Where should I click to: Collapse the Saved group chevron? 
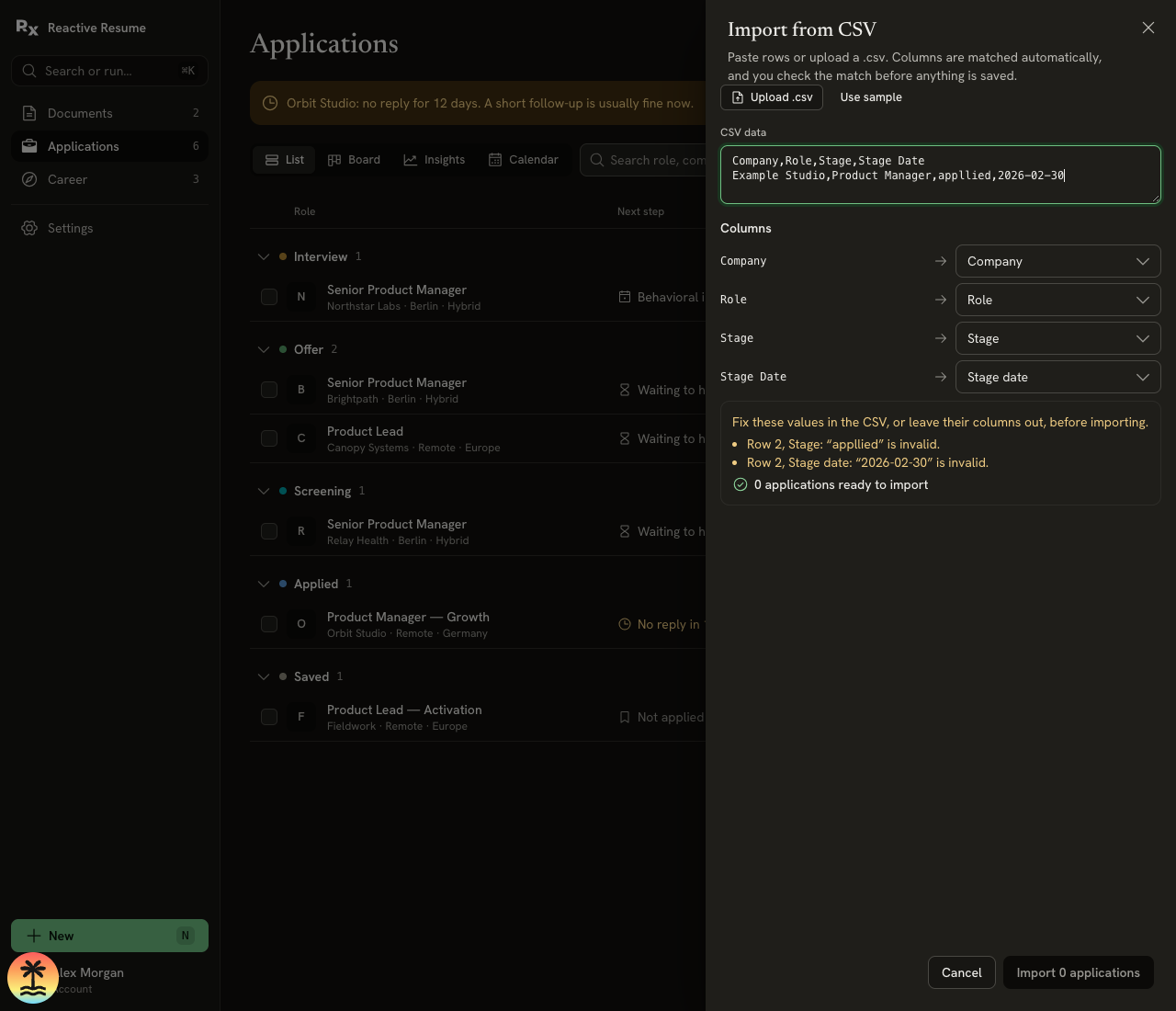pyautogui.click(x=264, y=676)
